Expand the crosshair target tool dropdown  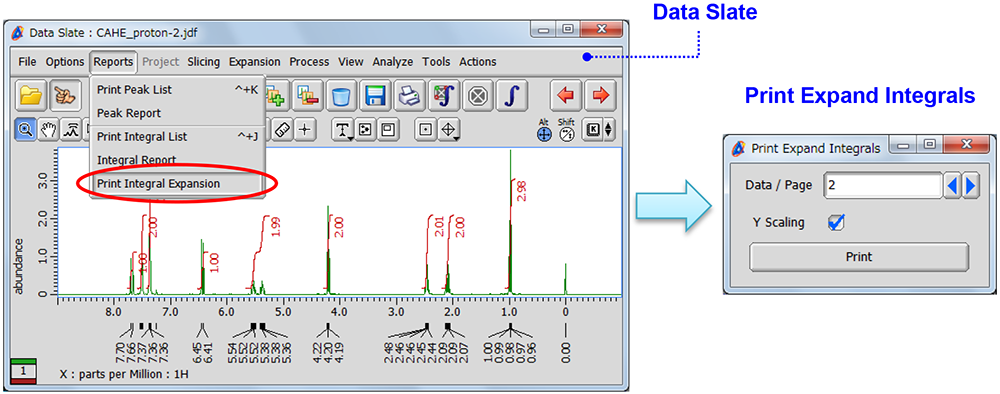(450, 129)
